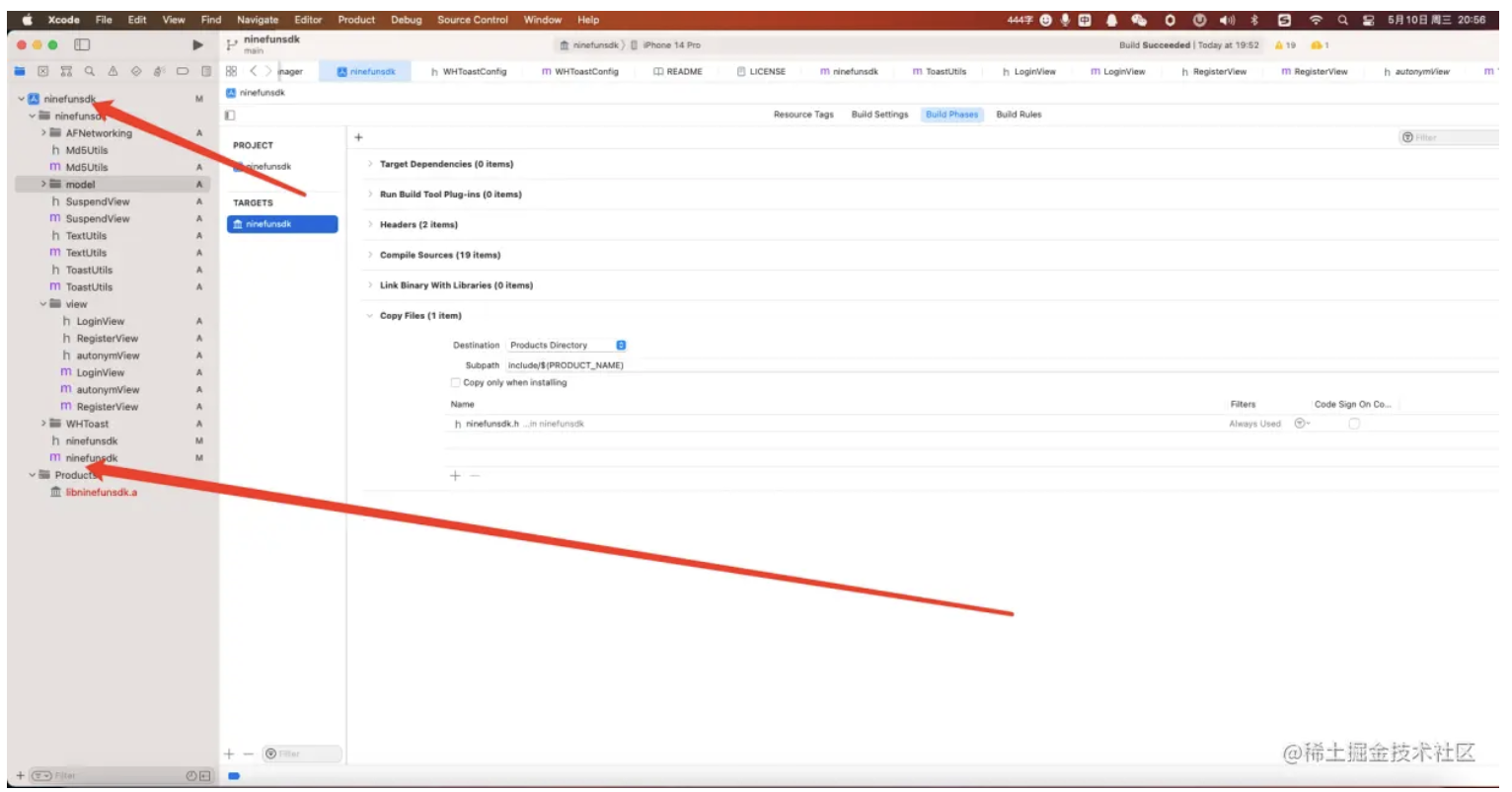Image resolution: width=1512 pixels, height=792 pixels.
Task: Go forward with the editor forward arrow
Action: (x=267, y=71)
